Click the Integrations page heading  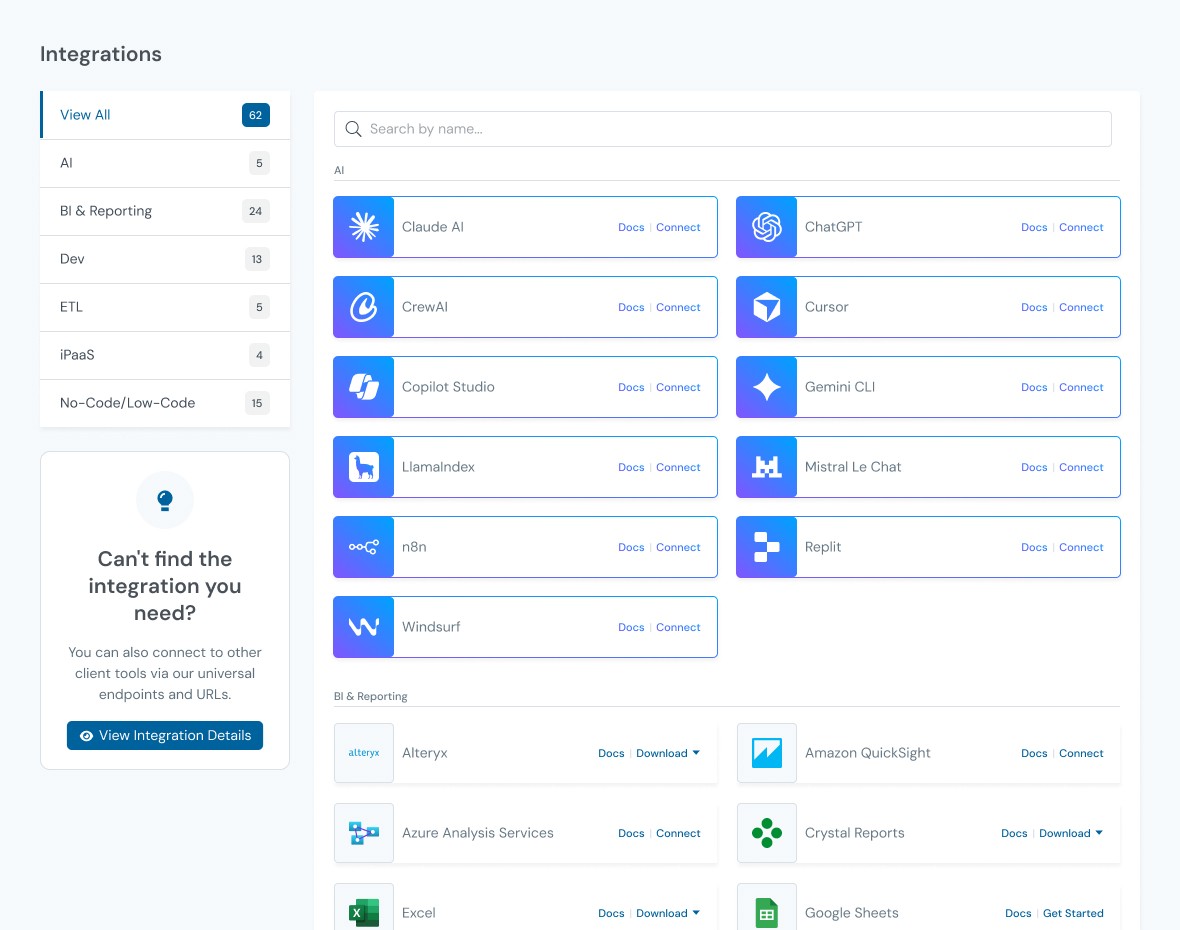pyautogui.click(x=101, y=54)
